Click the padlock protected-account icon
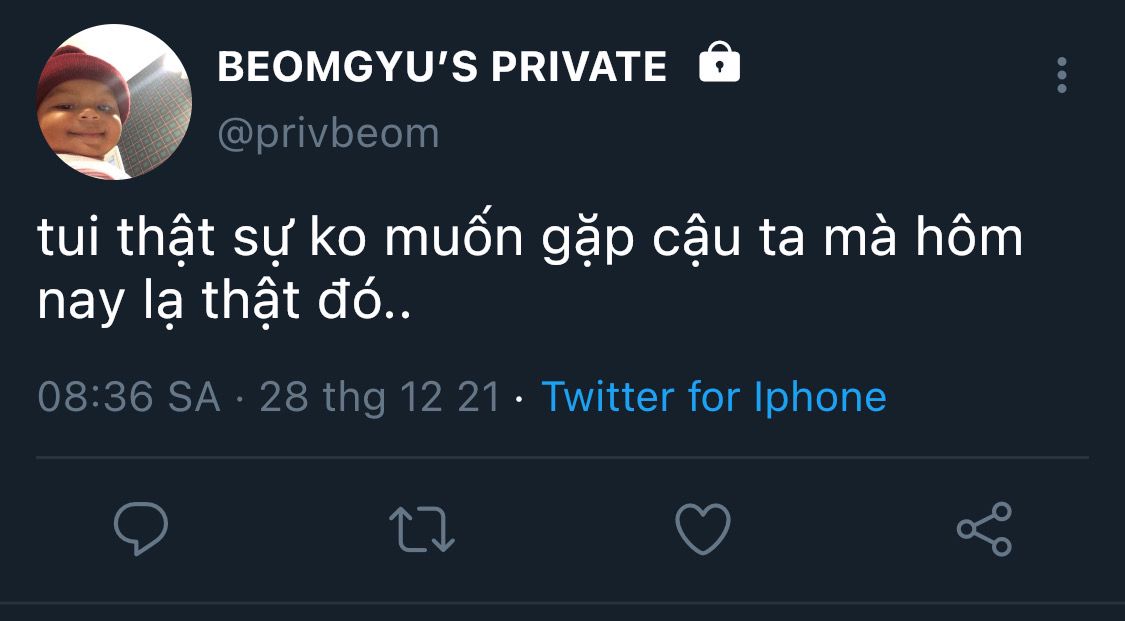Image resolution: width=1125 pixels, height=621 pixels. 719,64
